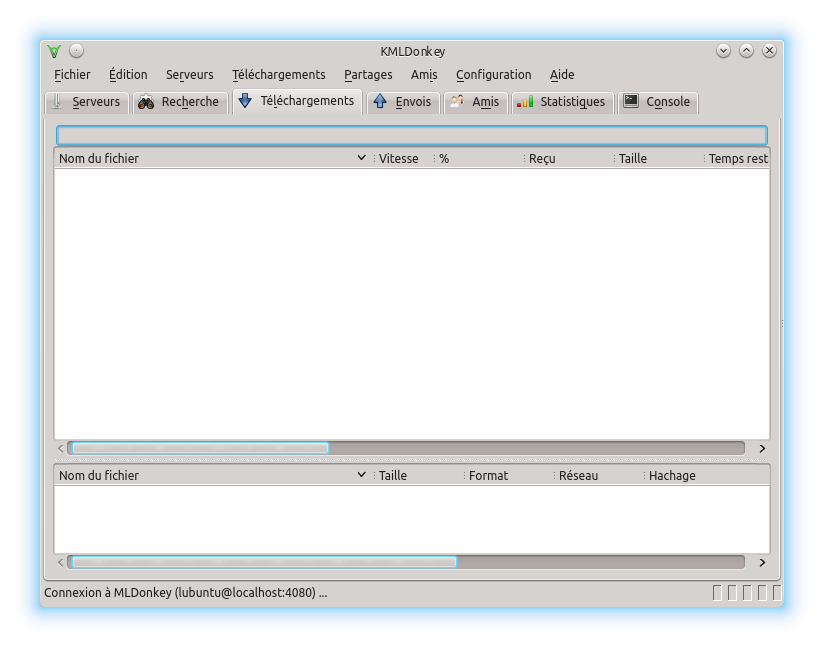The width and height of the screenshot is (824, 647).
Task: Click the blue down arrow Téléchargements icon
Action: coord(245,100)
